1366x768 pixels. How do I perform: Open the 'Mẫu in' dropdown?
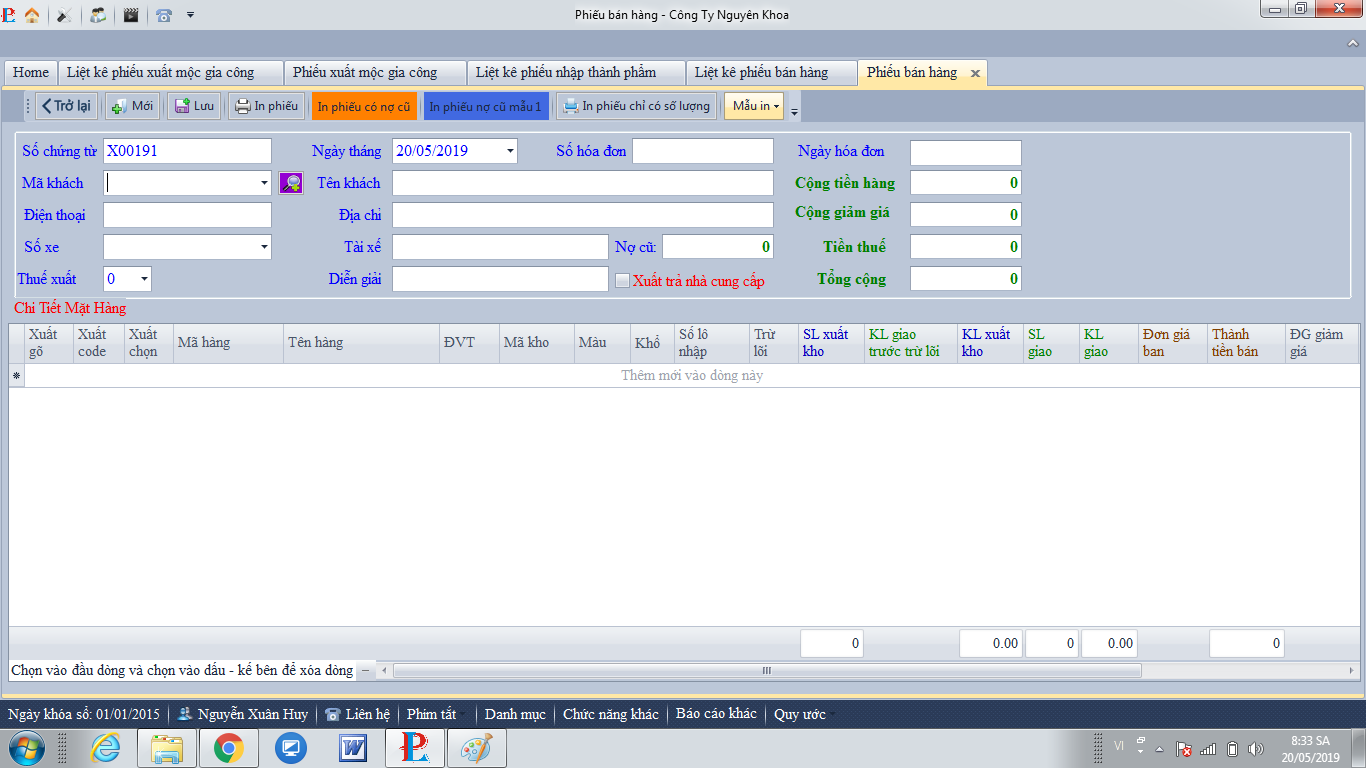755,106
